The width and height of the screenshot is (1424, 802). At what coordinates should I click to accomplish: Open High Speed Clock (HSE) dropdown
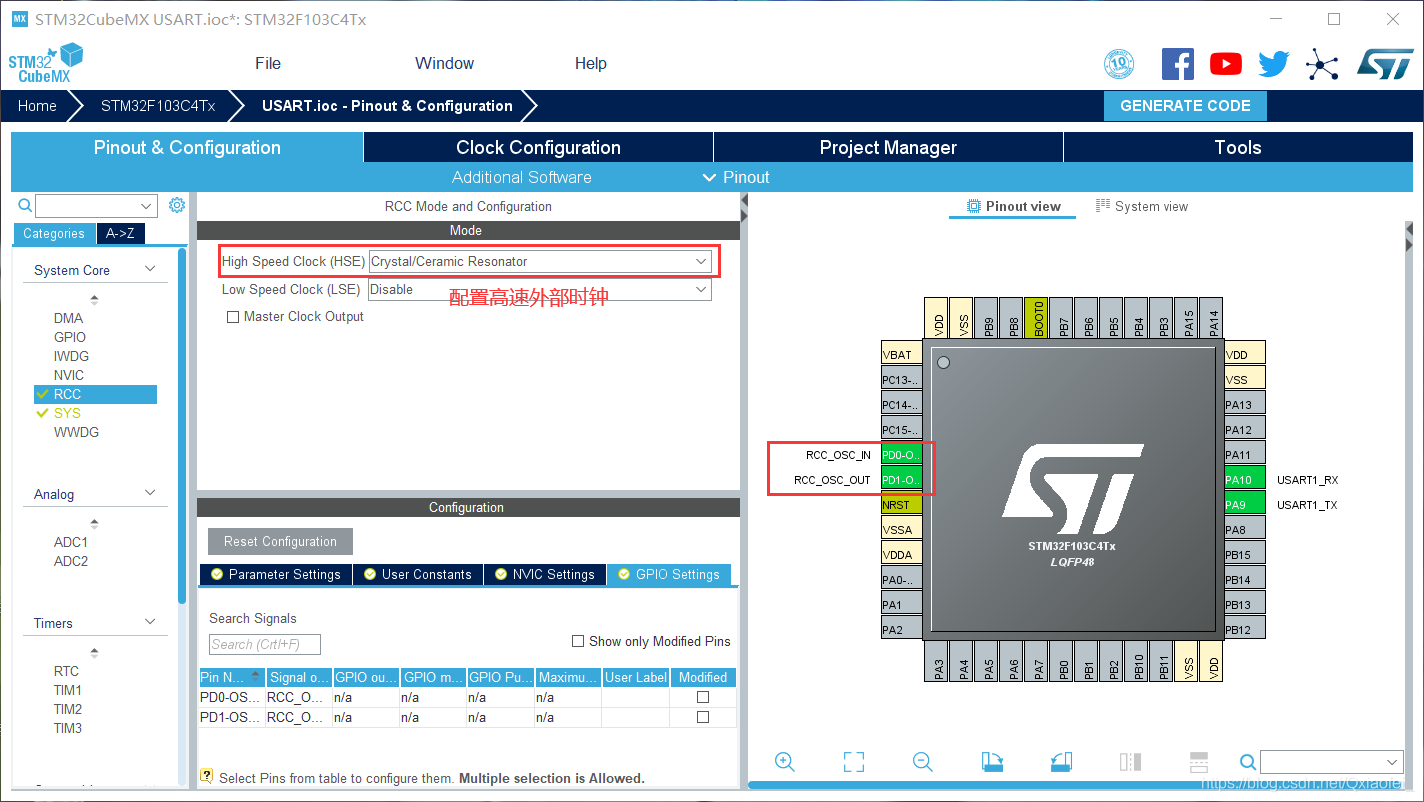pos(540,261)
